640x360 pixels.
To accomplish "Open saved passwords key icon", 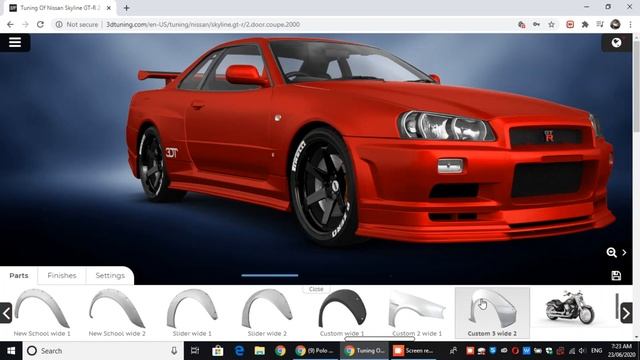I will pyautogui.click(x=536, y=24).
